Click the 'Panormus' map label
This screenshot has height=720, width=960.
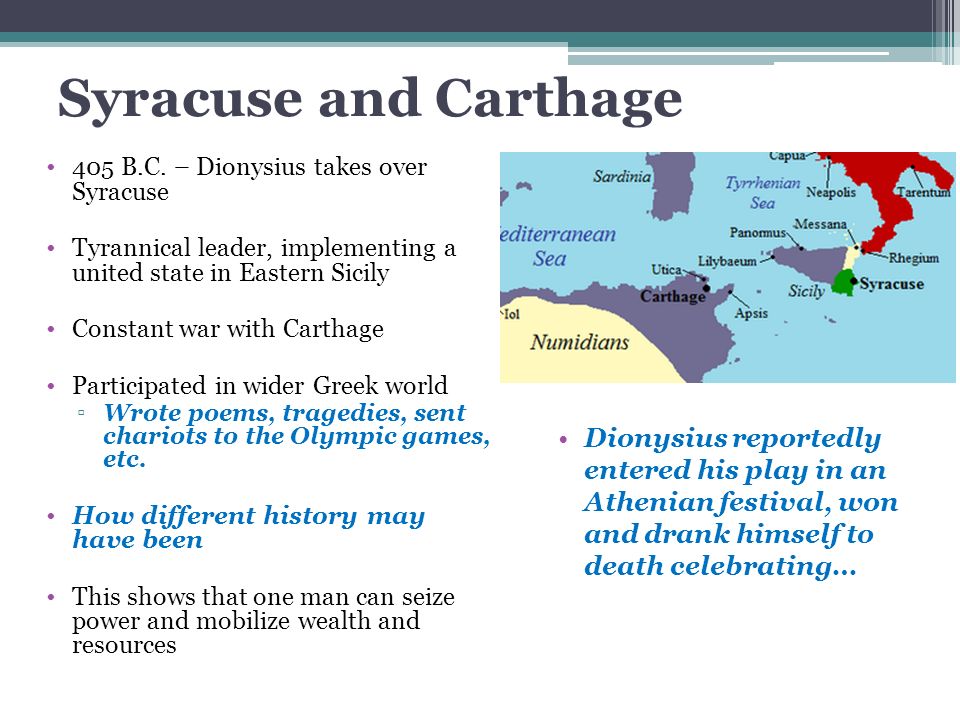click(757, 233)
